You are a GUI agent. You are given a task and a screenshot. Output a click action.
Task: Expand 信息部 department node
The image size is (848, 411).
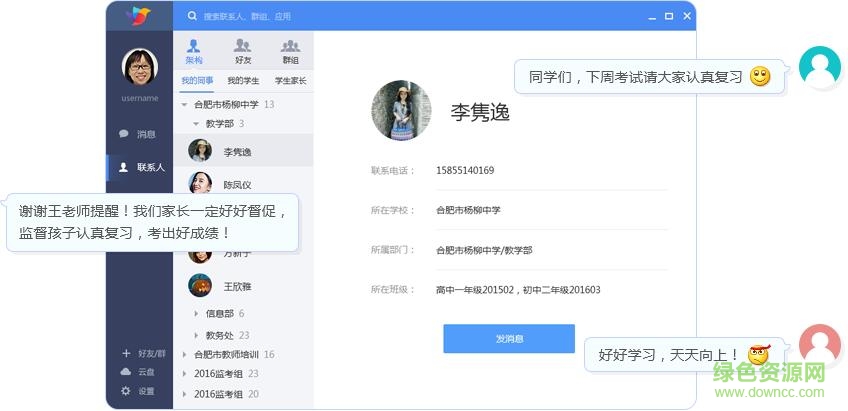(x=196, y=313)
